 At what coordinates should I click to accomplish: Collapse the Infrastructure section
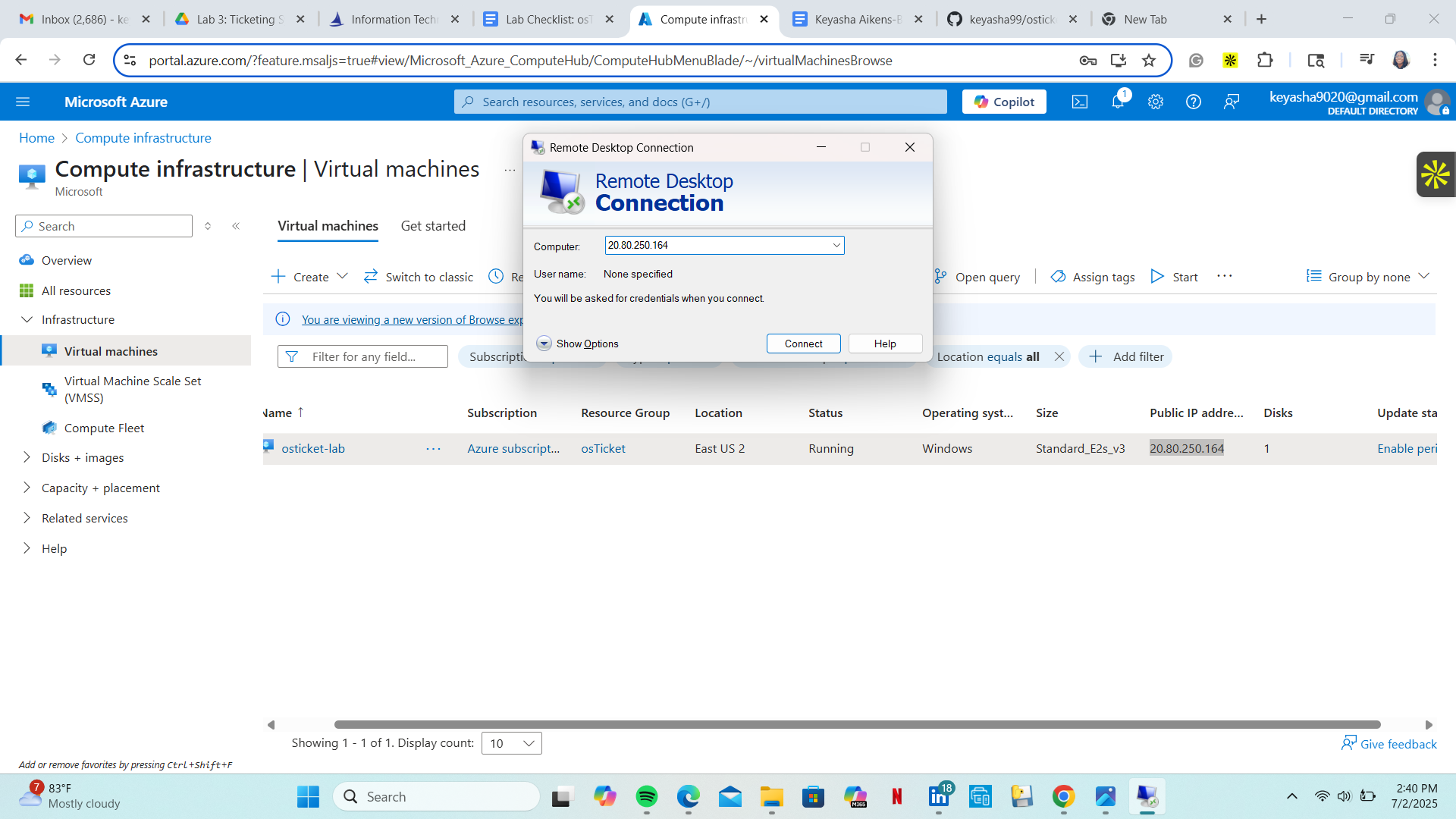pos(27,319)
